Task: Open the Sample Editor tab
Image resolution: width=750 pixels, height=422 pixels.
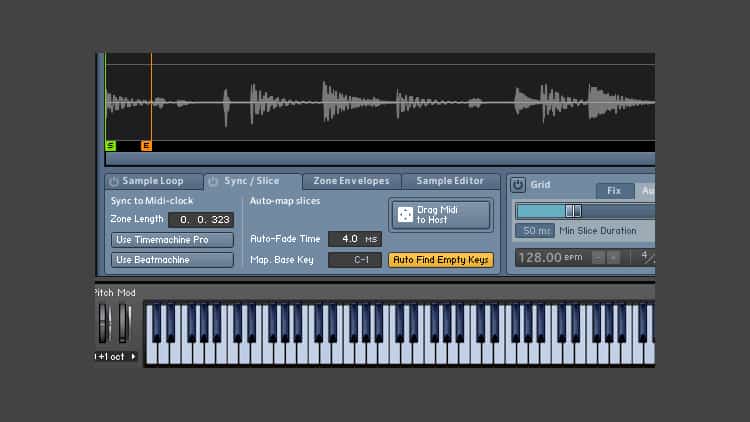Action: point(450,181)
